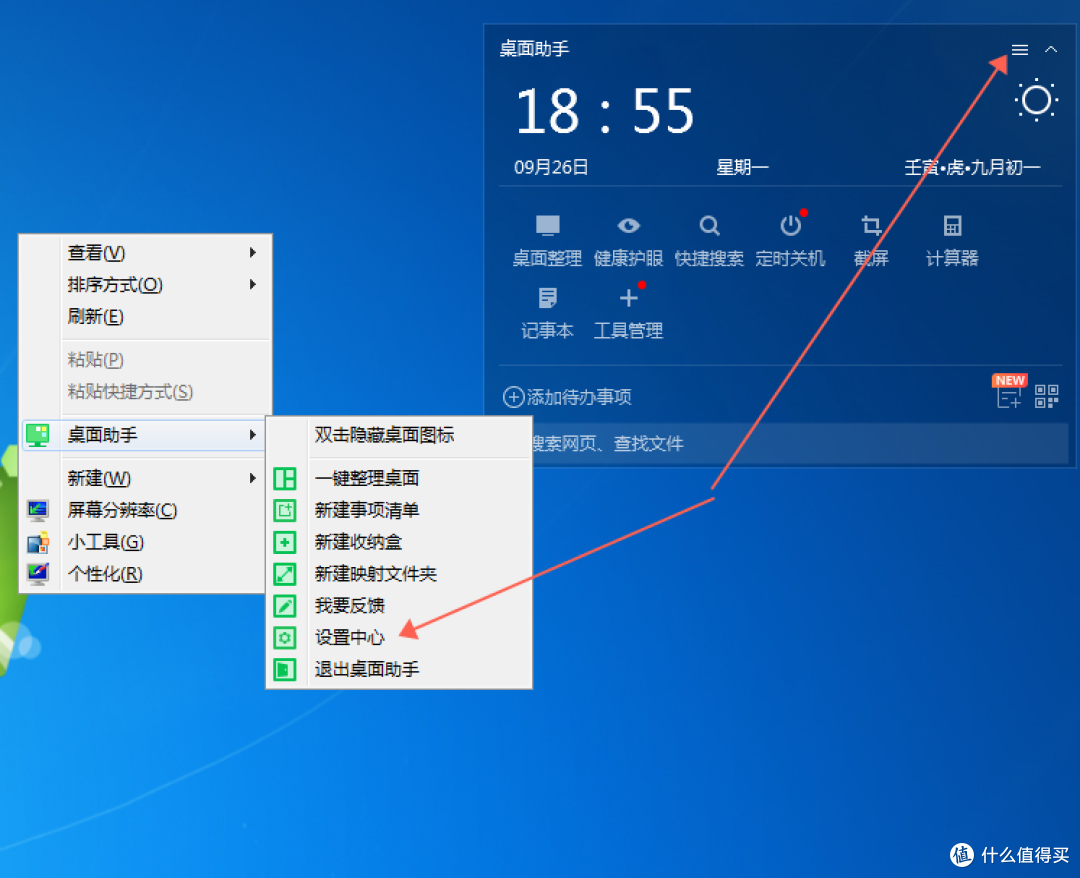Click the sunny weather icon

(1036, 101)
